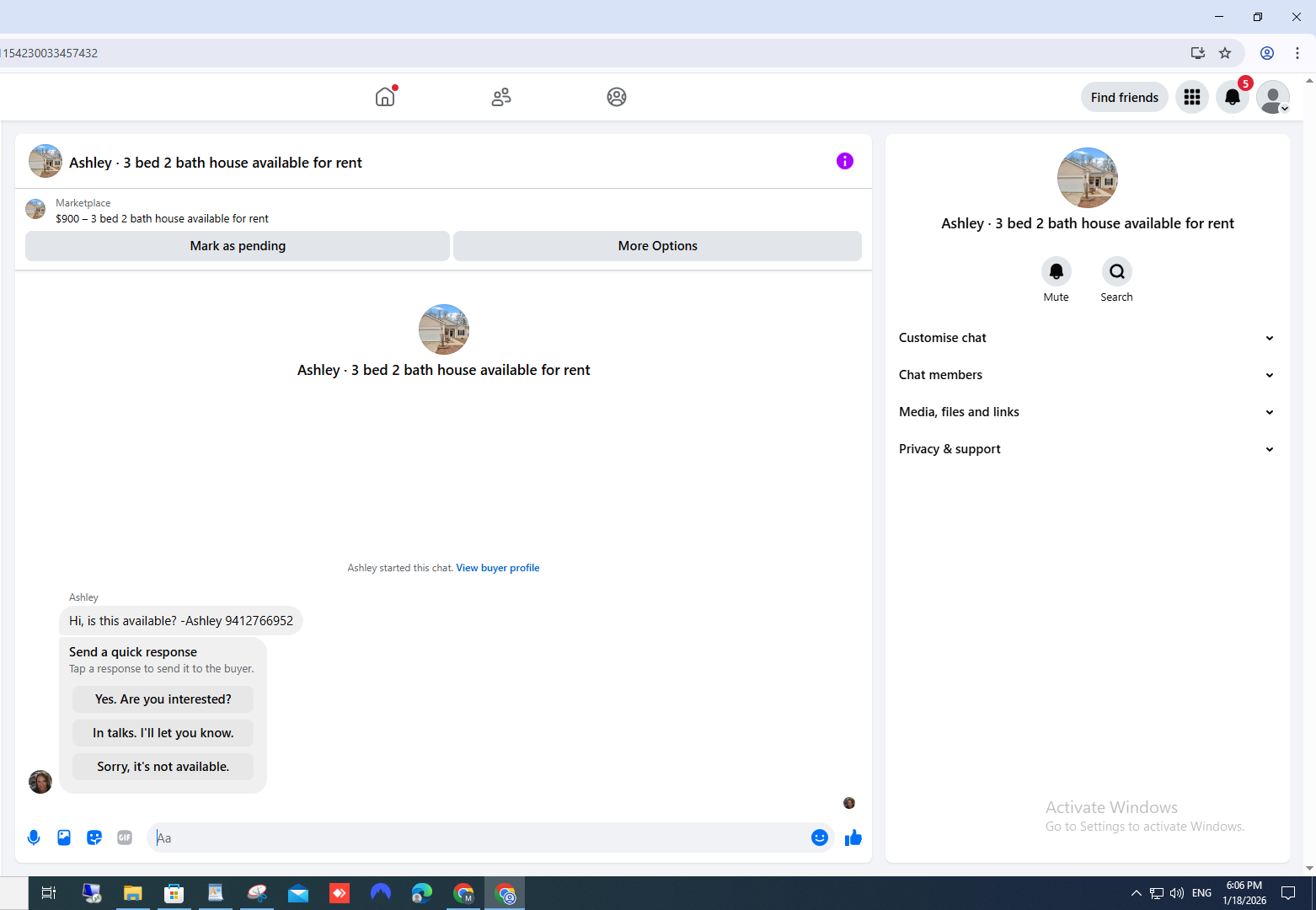Click the Marketplace listing '$900 – 3 bed 2 bath' text

[162, 219]
